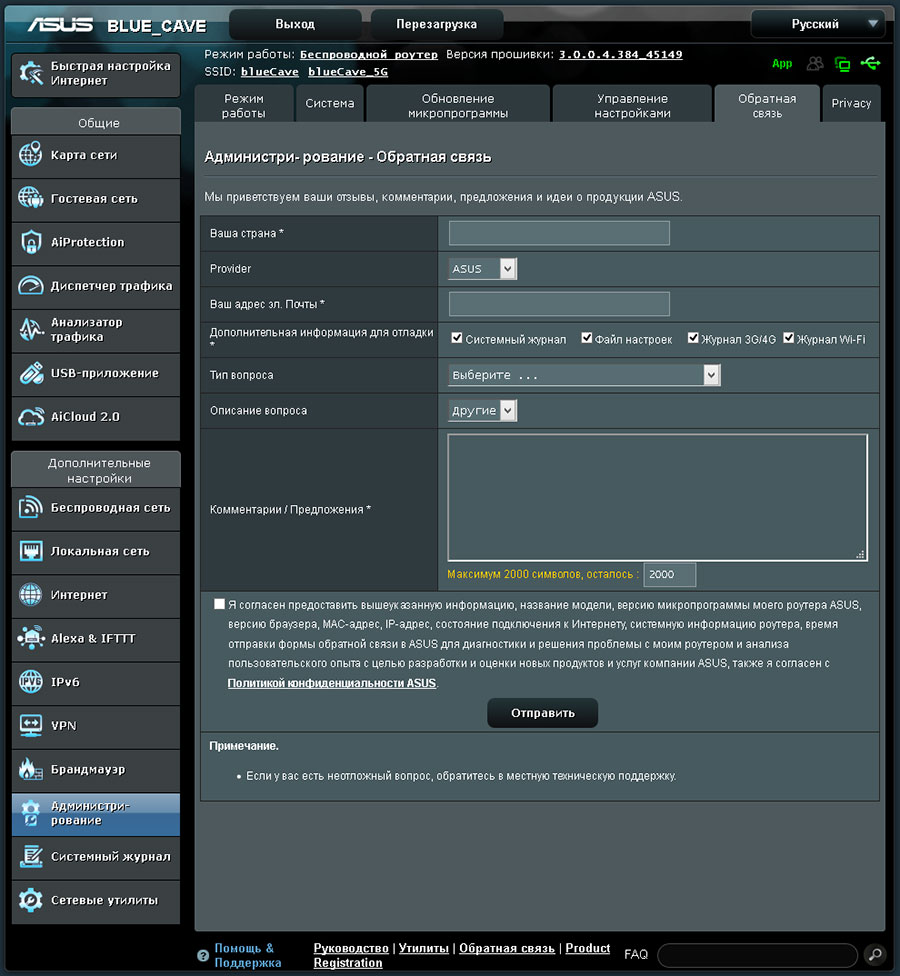Open VPN monitor icon
900x976 pixels.
point(30,725)
